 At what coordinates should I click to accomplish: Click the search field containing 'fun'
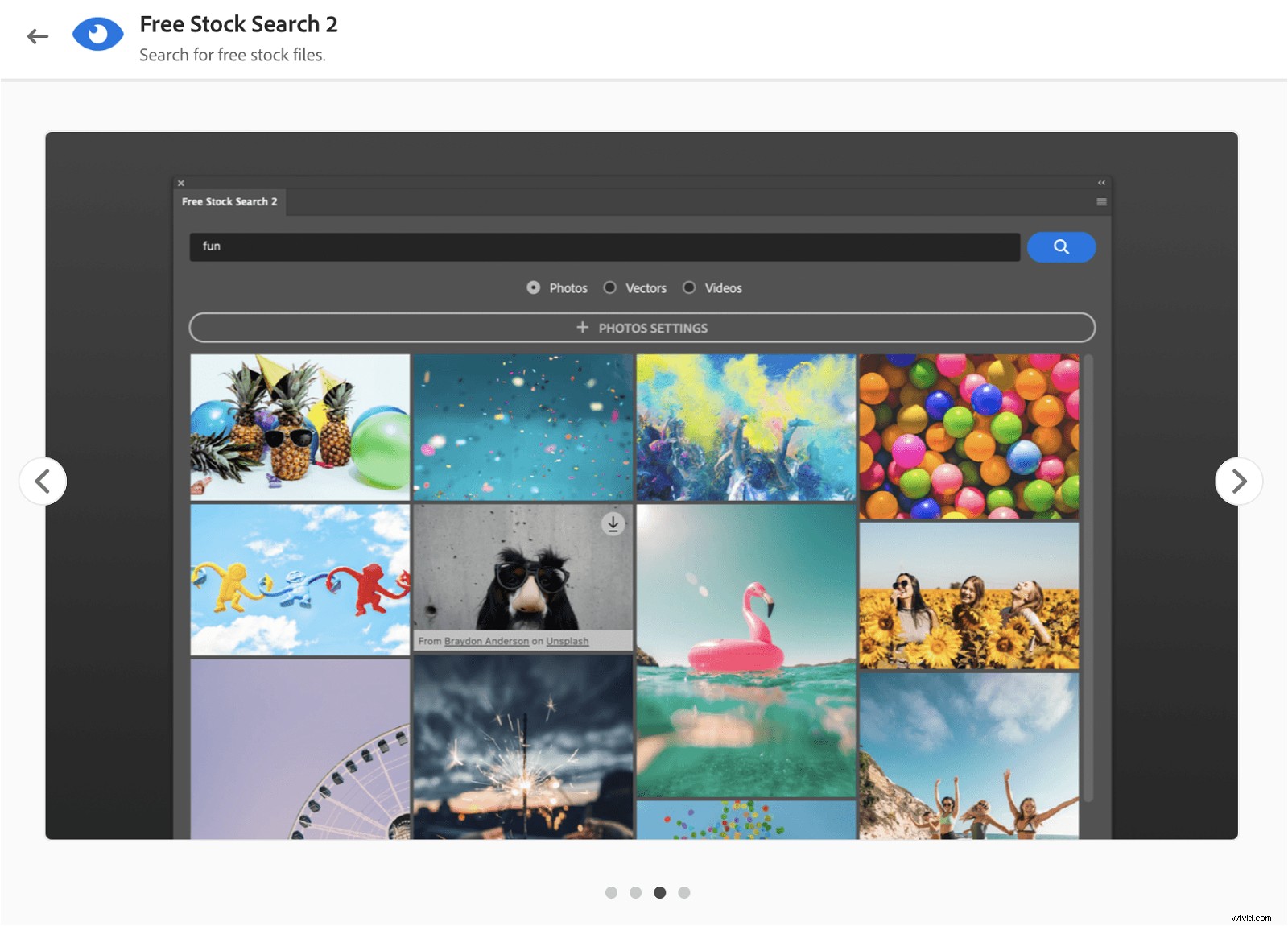(x=604, y=246)
